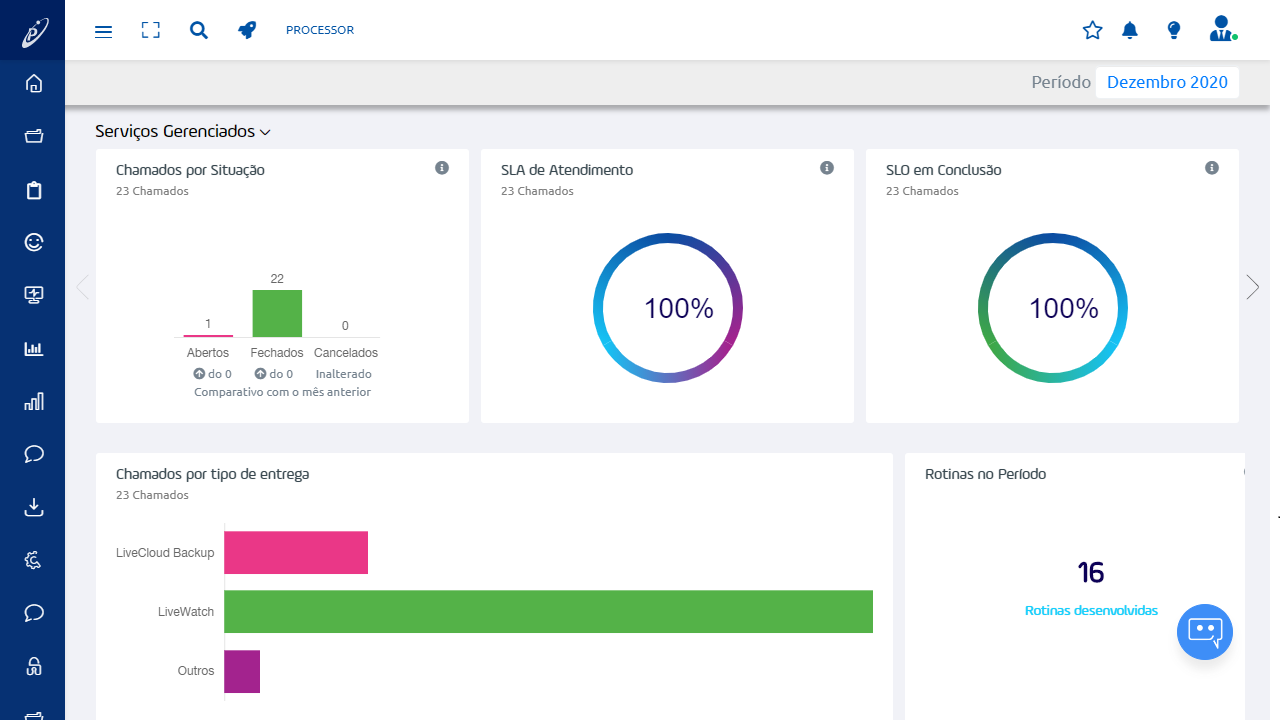
Task: Click the pink Abertos bar
Action: pos(208,336)
